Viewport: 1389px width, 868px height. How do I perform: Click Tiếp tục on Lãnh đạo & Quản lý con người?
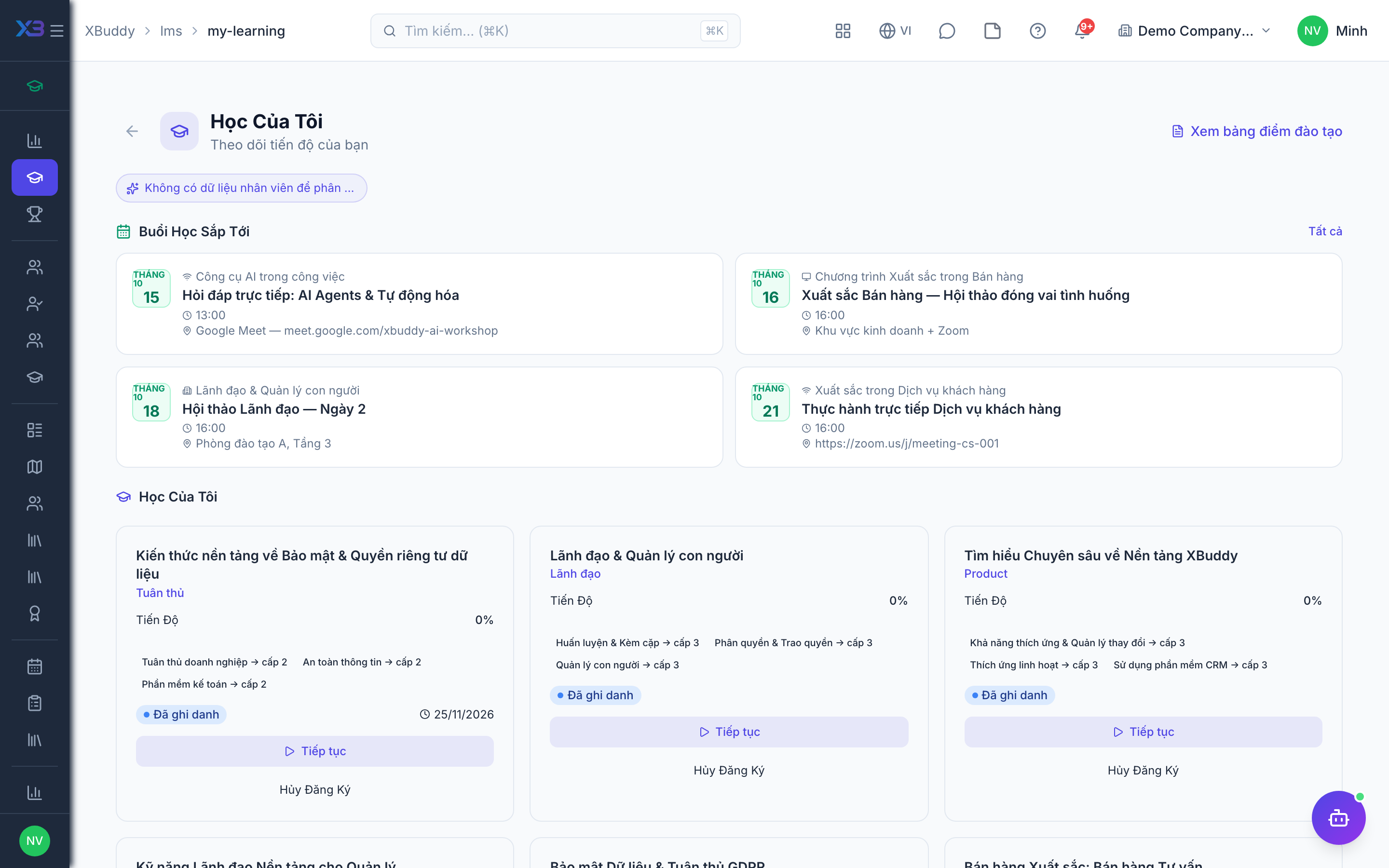pos(729,732)
